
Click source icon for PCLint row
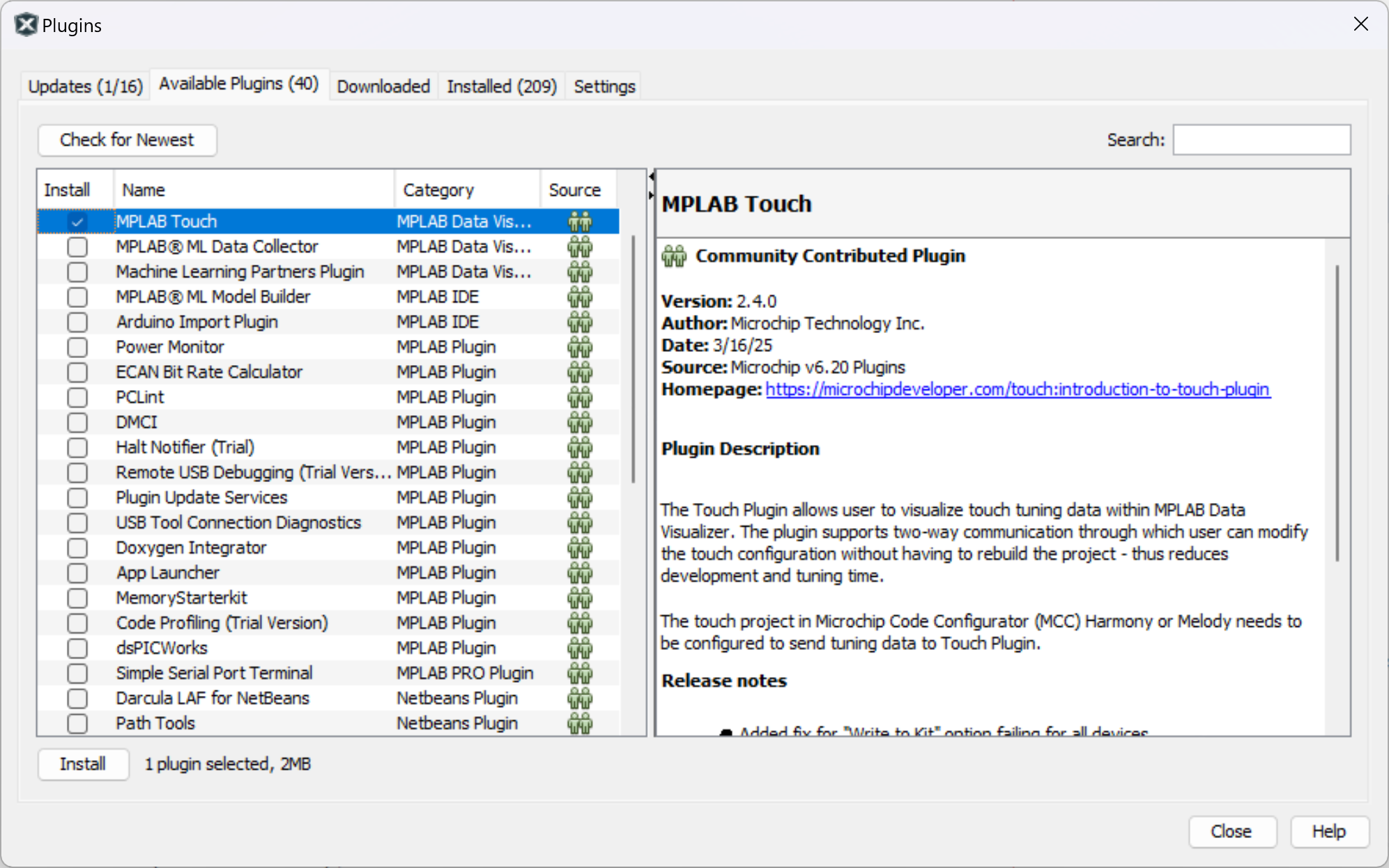coord(579,397)
